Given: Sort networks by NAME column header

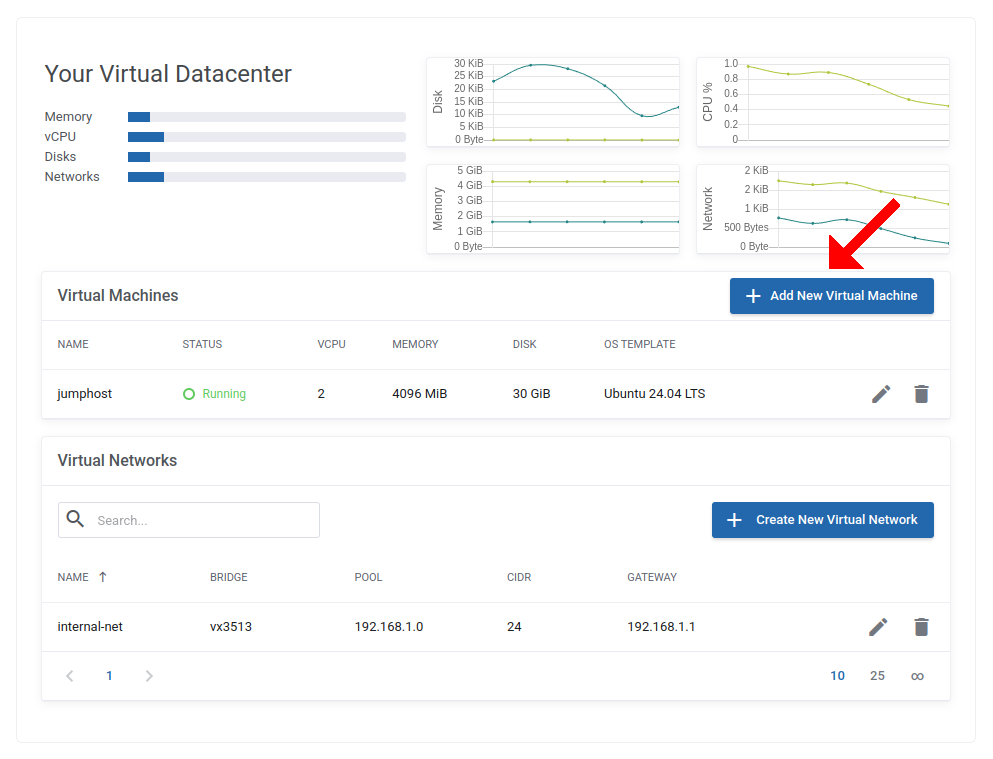Looking at the screenshot, I should tap(73, 577).
